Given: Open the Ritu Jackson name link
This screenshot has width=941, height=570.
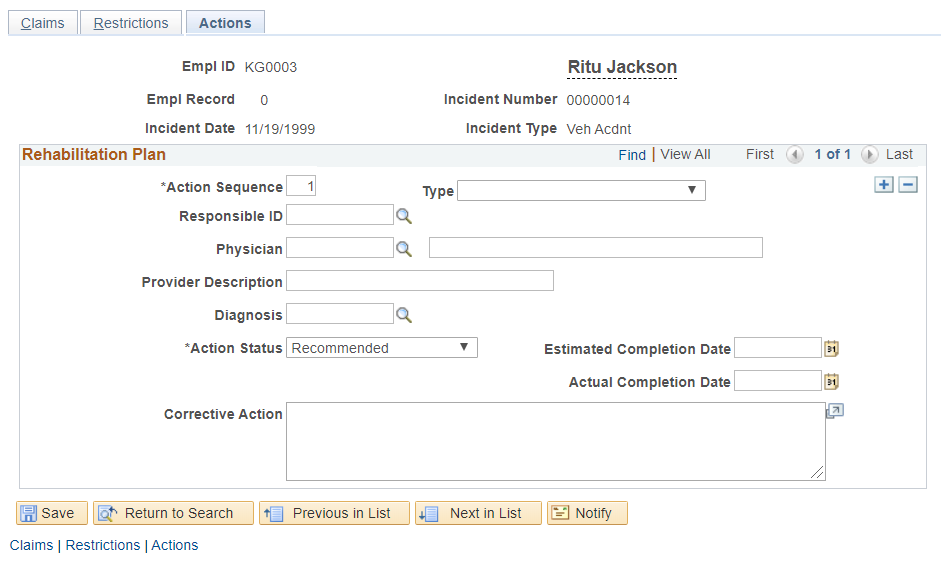Looking at the screenshot, I should 622,67.
